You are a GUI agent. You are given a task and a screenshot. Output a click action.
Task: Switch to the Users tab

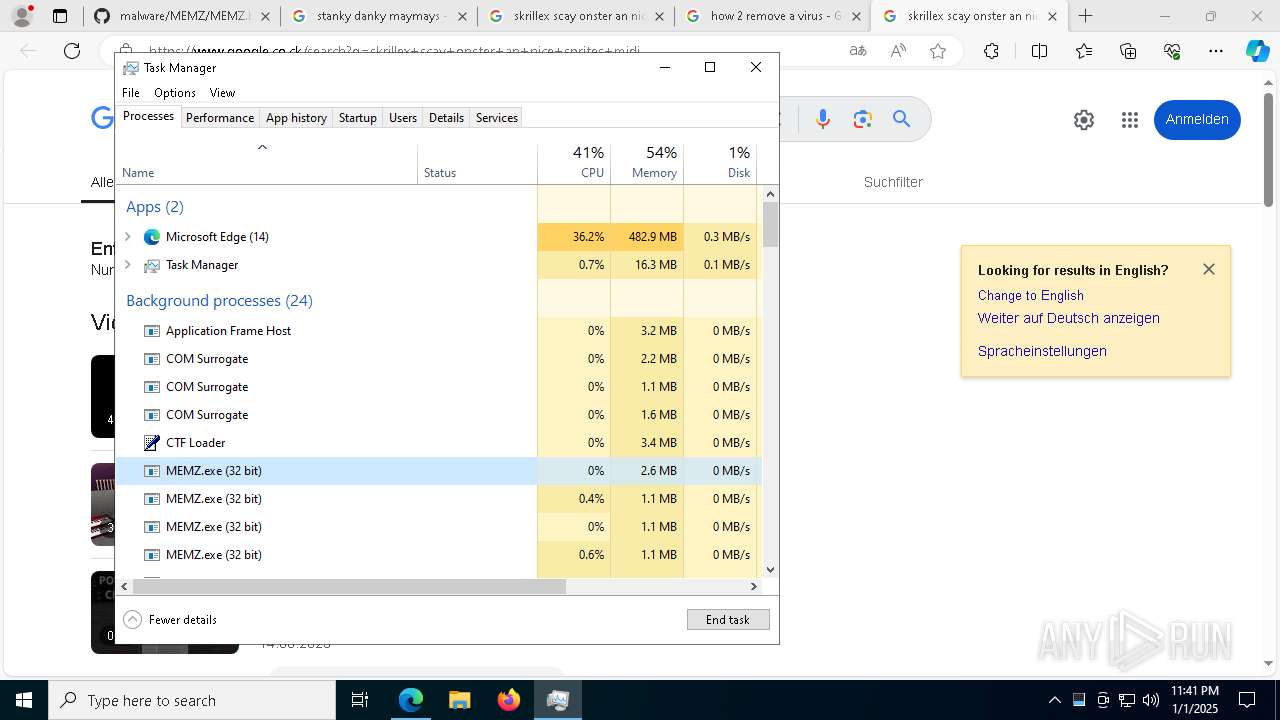(403, 118)
